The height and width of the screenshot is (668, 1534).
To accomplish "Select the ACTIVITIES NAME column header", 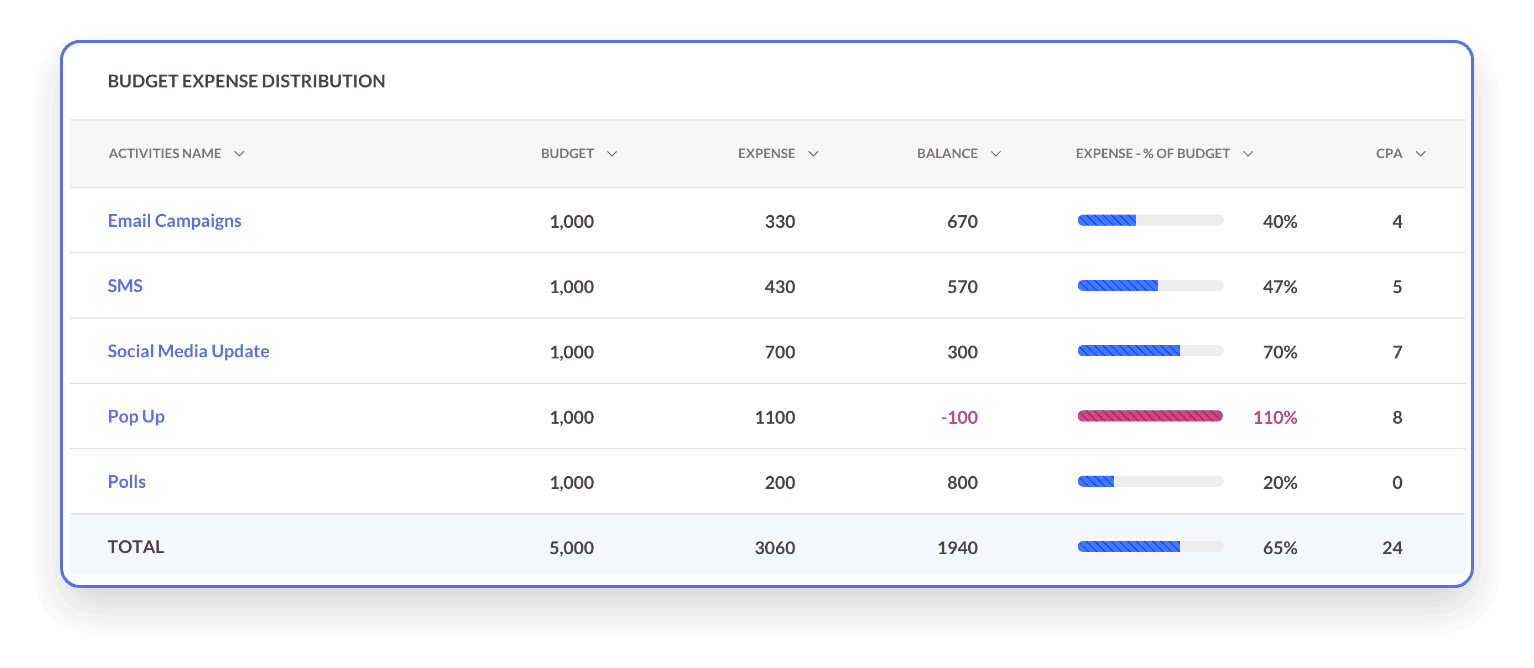I will click(x=165, y=154).
